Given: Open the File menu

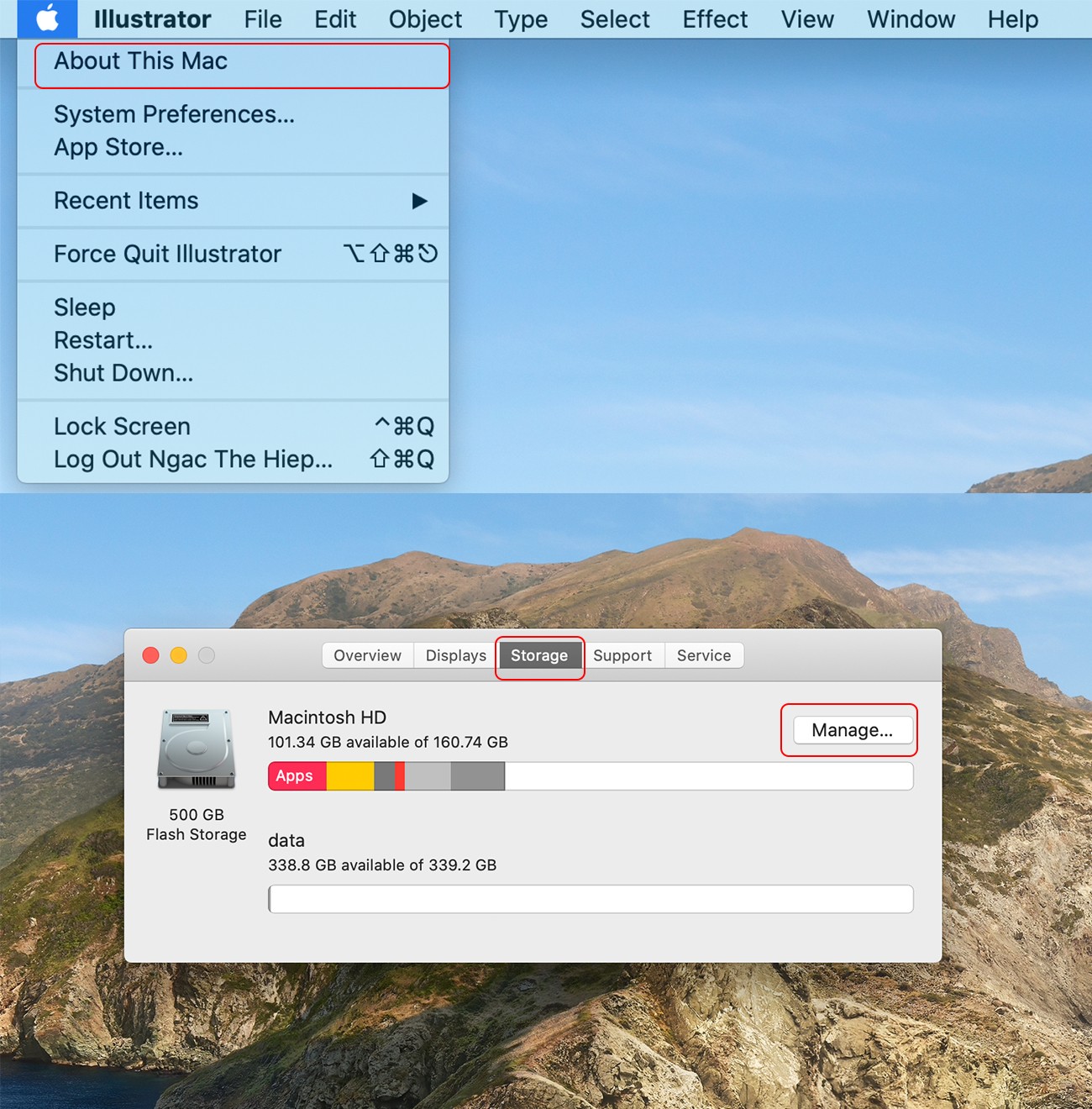Looking at the screenshot, I should point(263,18).
